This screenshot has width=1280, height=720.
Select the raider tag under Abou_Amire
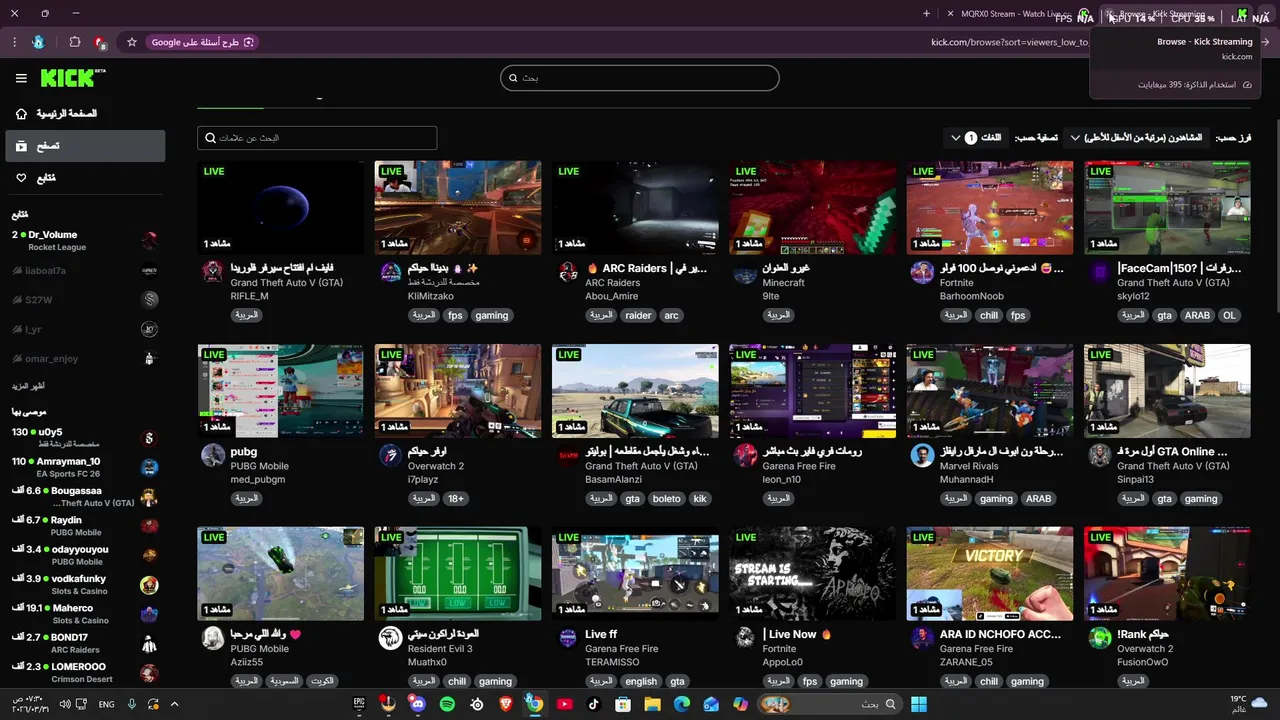coord(638,315)
